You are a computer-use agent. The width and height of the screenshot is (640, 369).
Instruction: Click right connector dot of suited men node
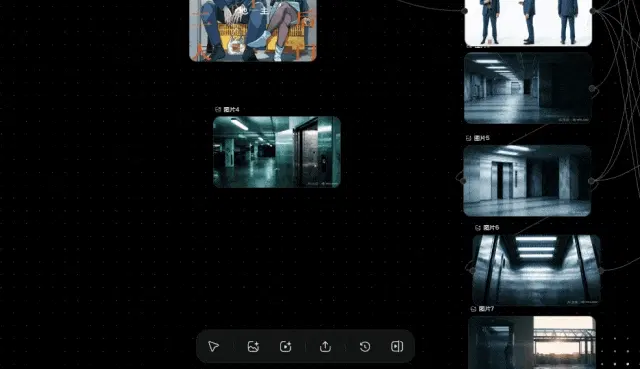pyautogui.click(x=592, y=11)
